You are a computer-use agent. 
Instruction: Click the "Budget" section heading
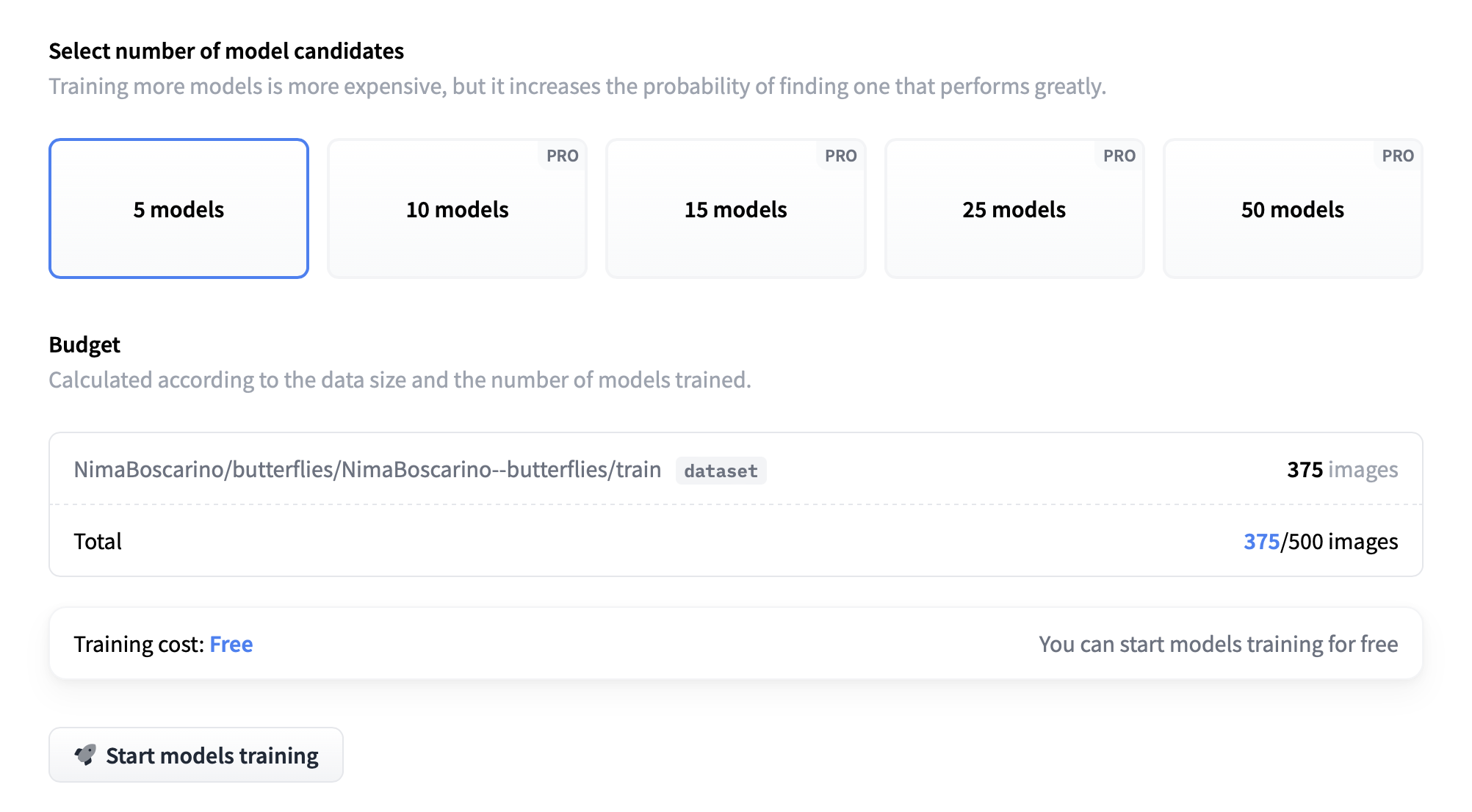[84, 345]
